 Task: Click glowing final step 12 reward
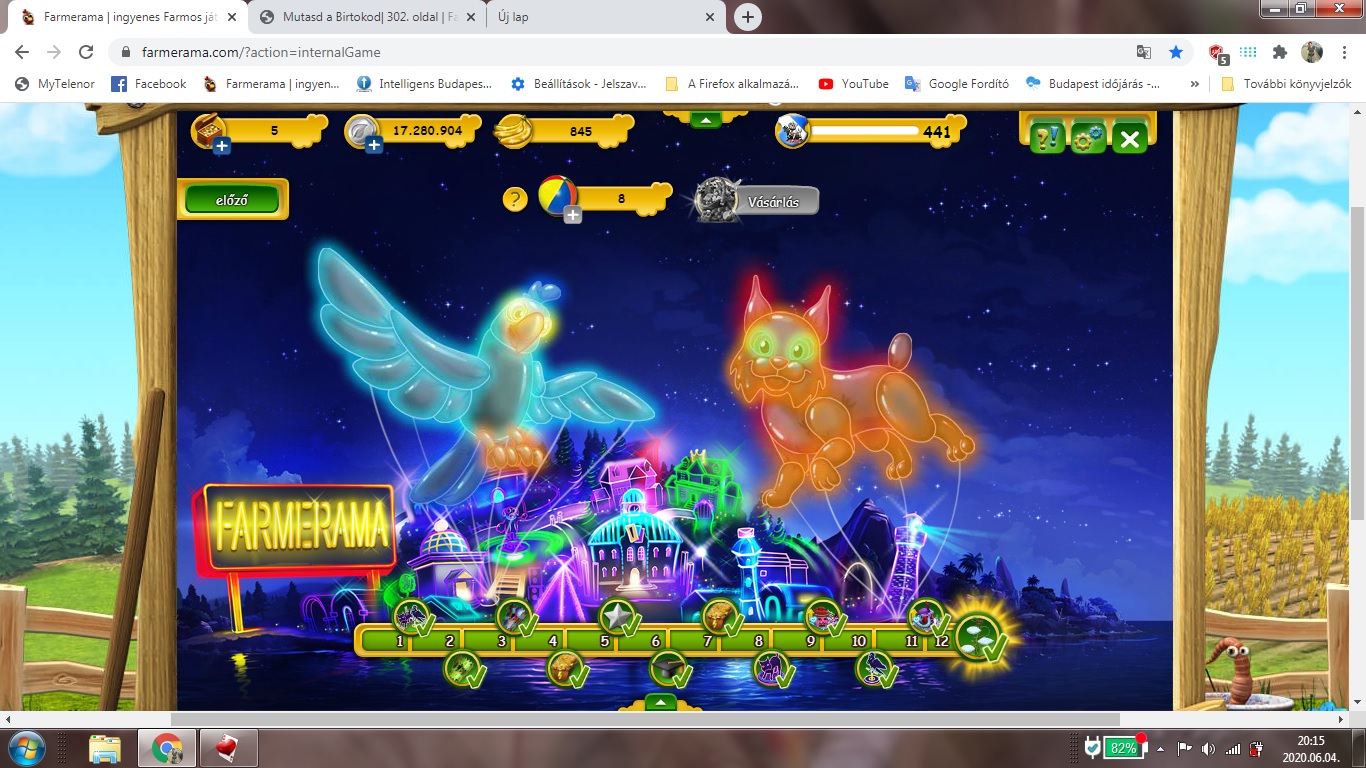coord(978,637)
